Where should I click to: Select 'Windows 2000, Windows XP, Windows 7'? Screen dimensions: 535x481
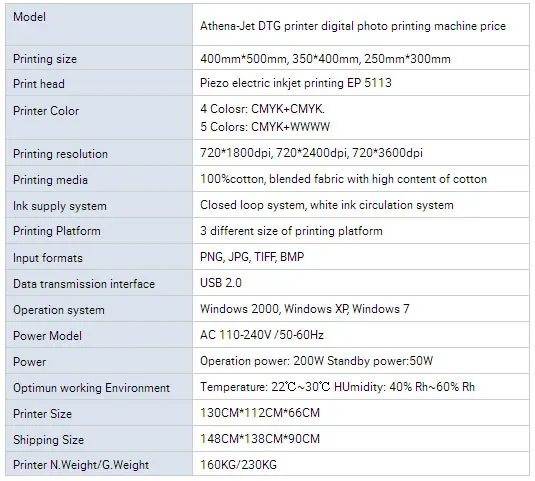305,309
